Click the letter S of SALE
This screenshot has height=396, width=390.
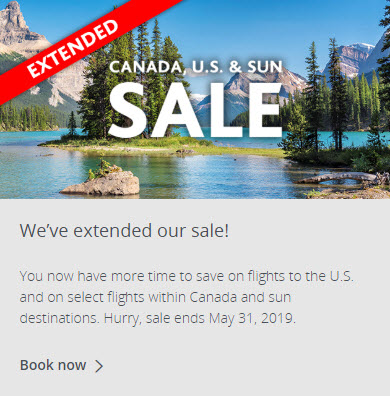128,110
